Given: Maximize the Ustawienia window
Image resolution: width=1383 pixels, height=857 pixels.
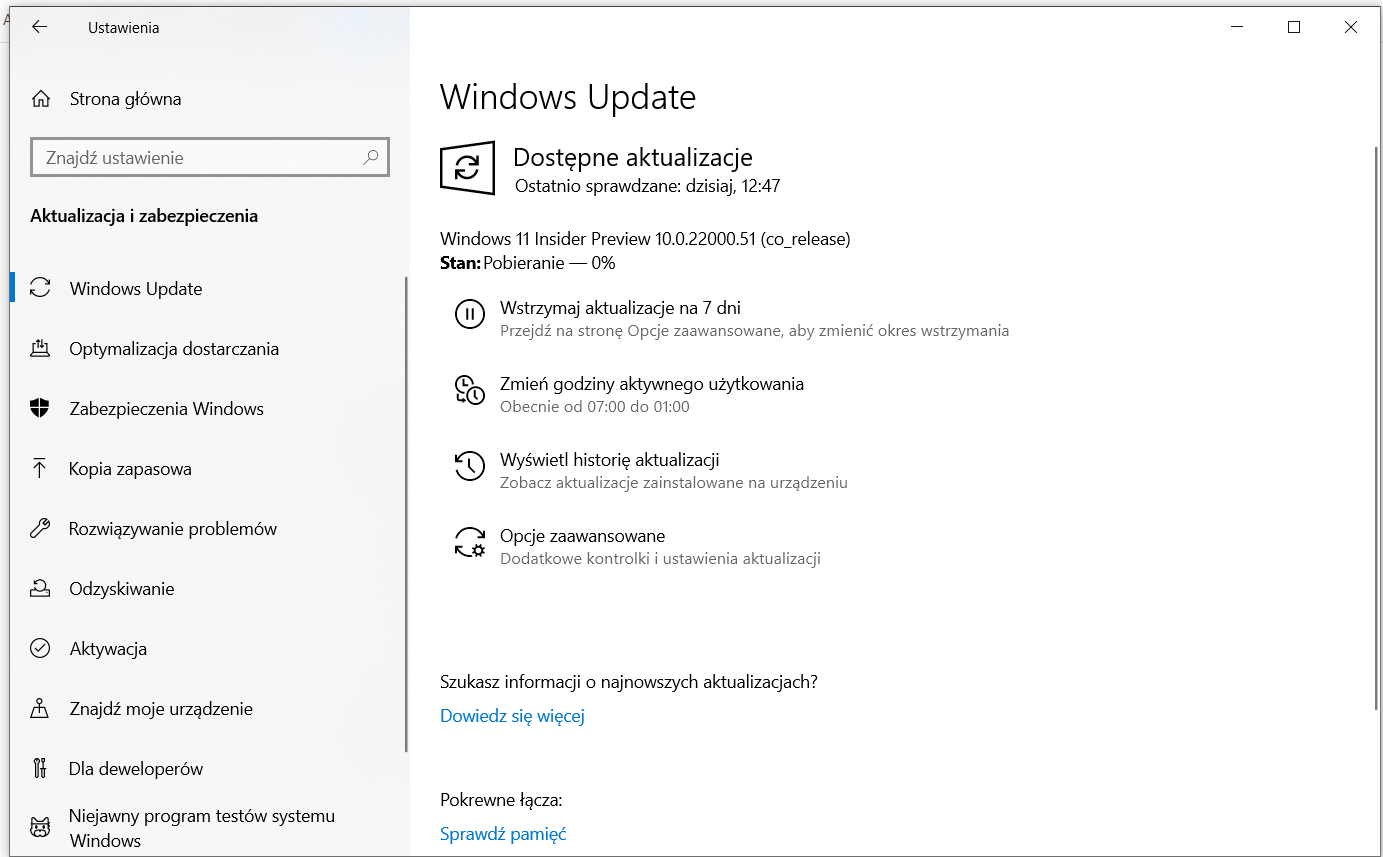Looking at the screenshot, I should [1294, 28].
